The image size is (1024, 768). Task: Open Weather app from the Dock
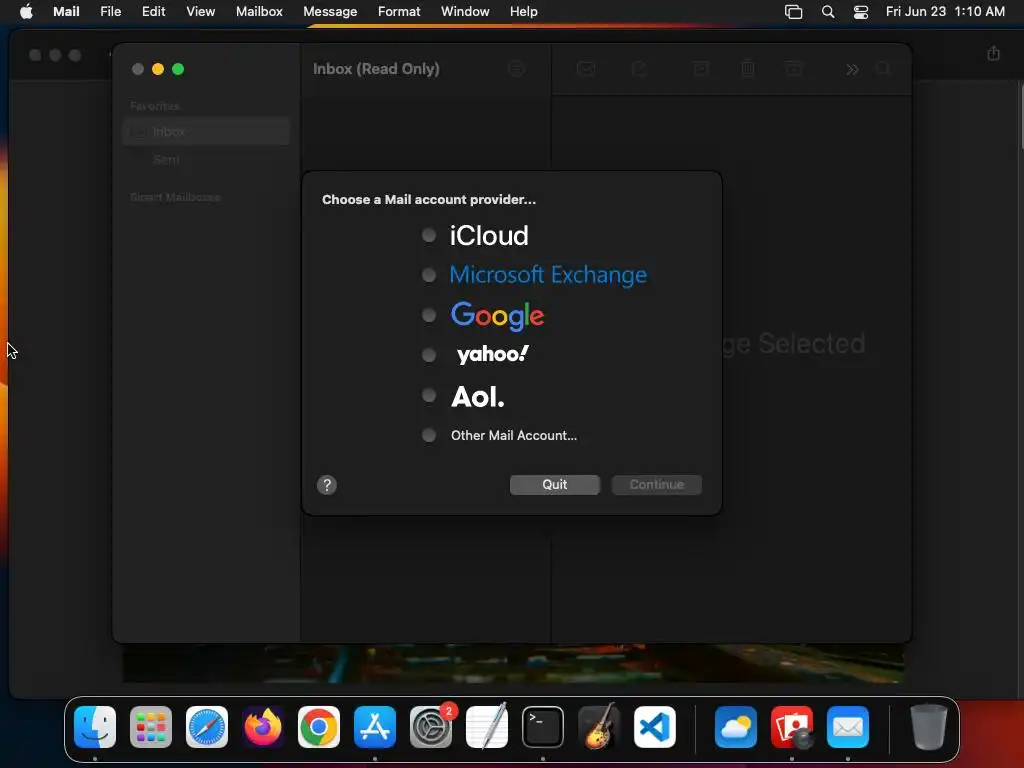[736, 727]
